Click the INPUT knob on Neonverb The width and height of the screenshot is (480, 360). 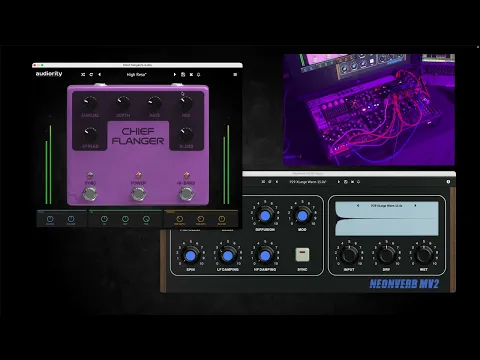click(349, 256)
